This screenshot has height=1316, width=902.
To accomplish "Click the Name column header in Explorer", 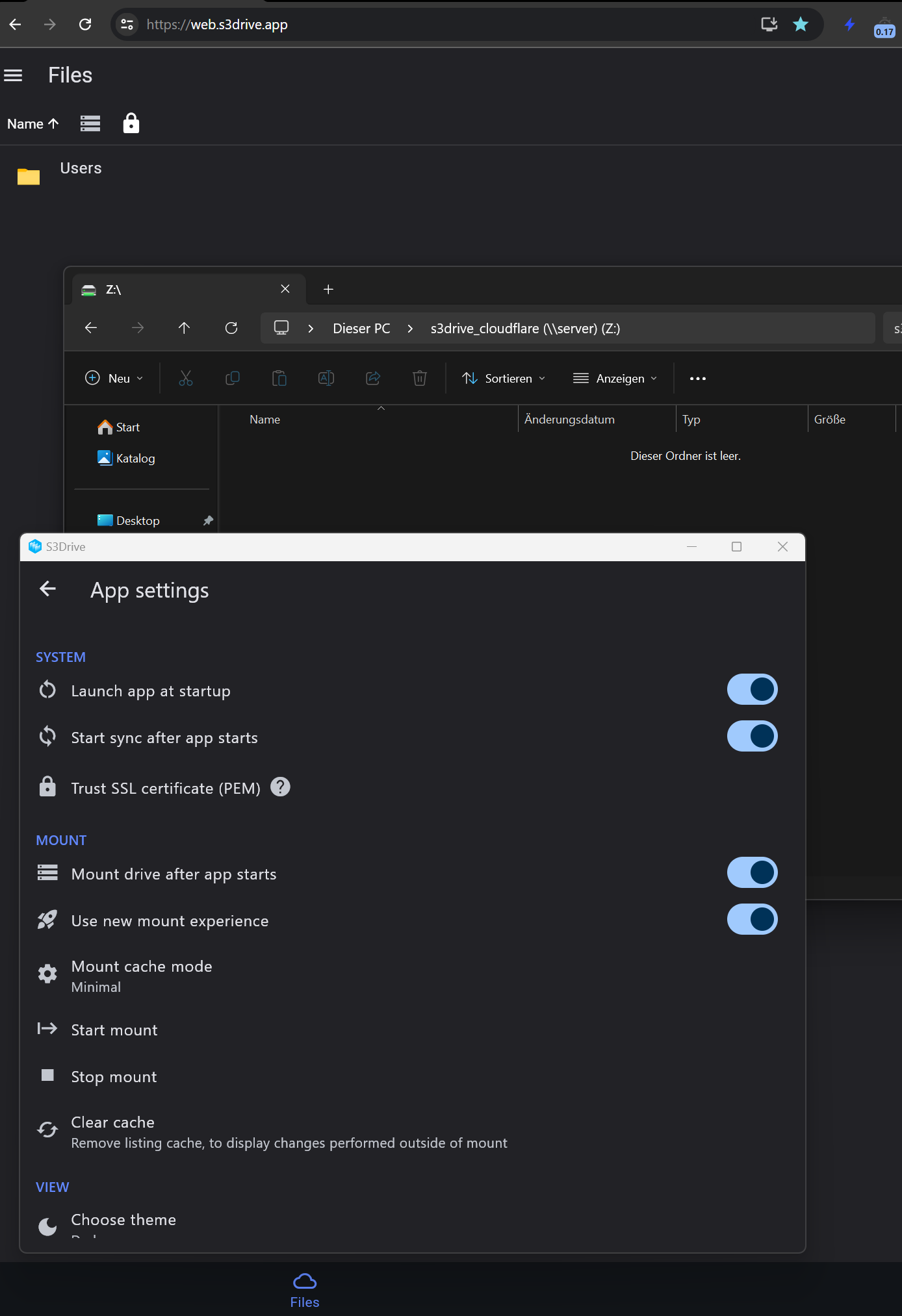I will pos(265,420).
